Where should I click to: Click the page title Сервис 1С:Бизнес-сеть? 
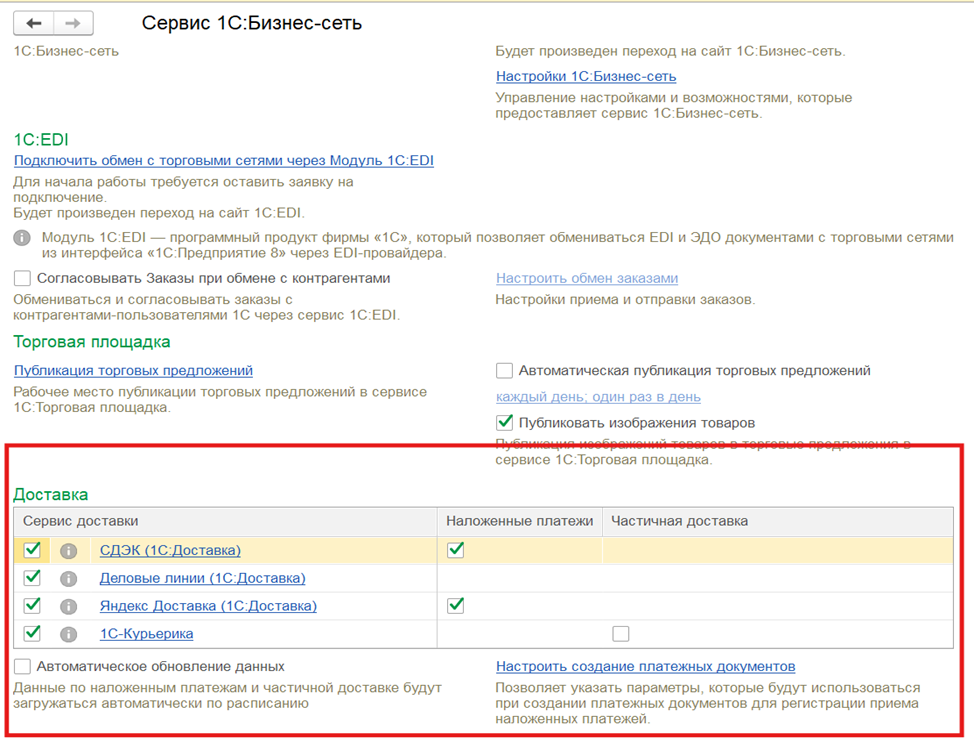pyautogui.click(x=252, y=23)
